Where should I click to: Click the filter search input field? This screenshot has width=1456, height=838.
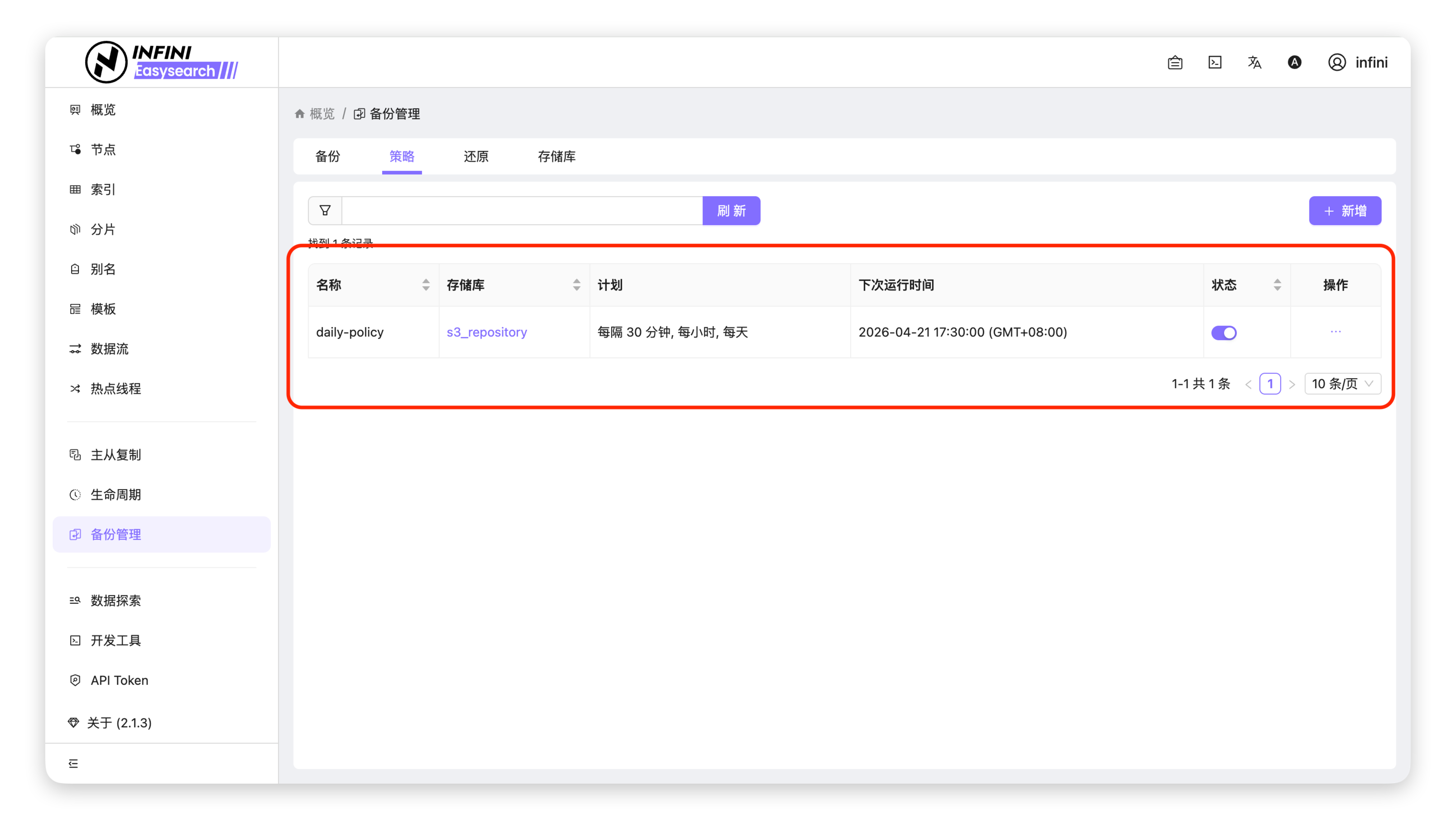(522, 211)
